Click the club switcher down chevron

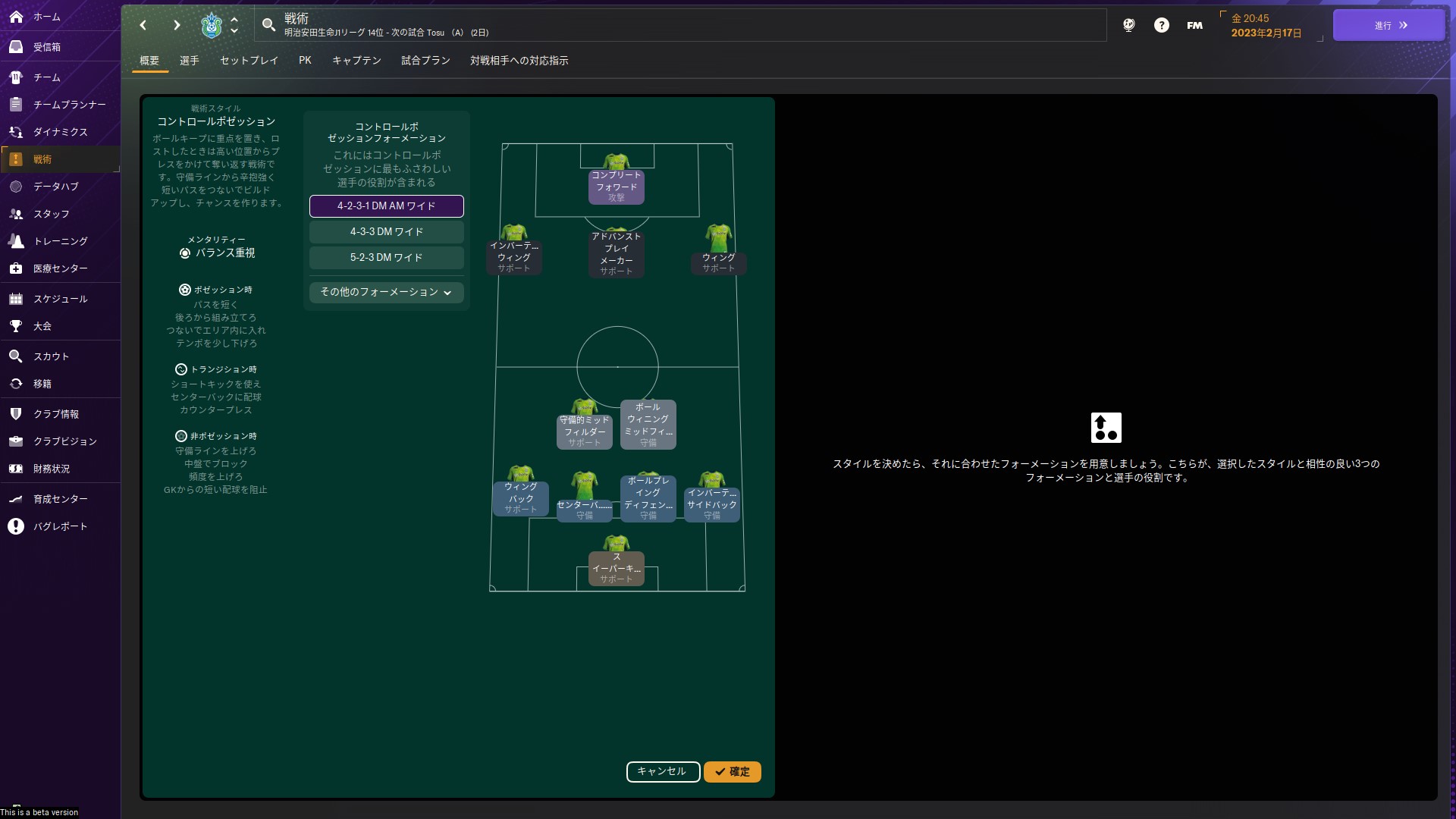point(234,31)
